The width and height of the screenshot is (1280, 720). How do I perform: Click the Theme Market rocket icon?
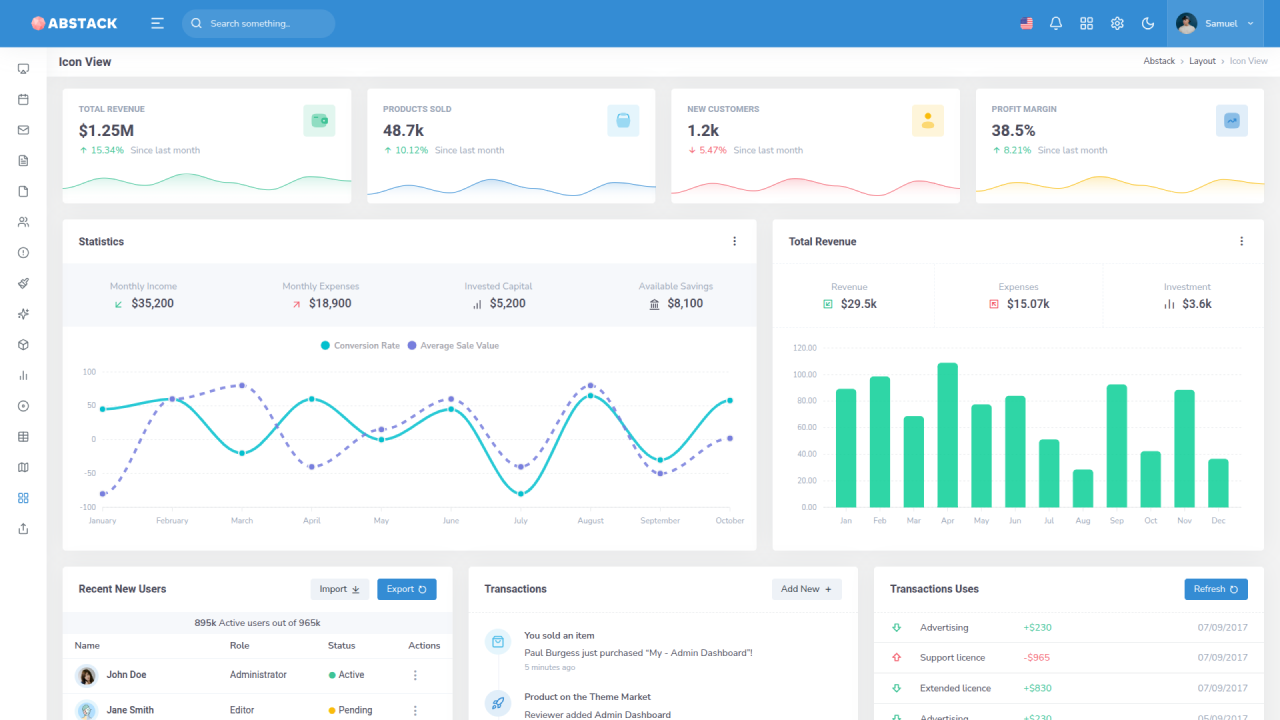point(497,703)
